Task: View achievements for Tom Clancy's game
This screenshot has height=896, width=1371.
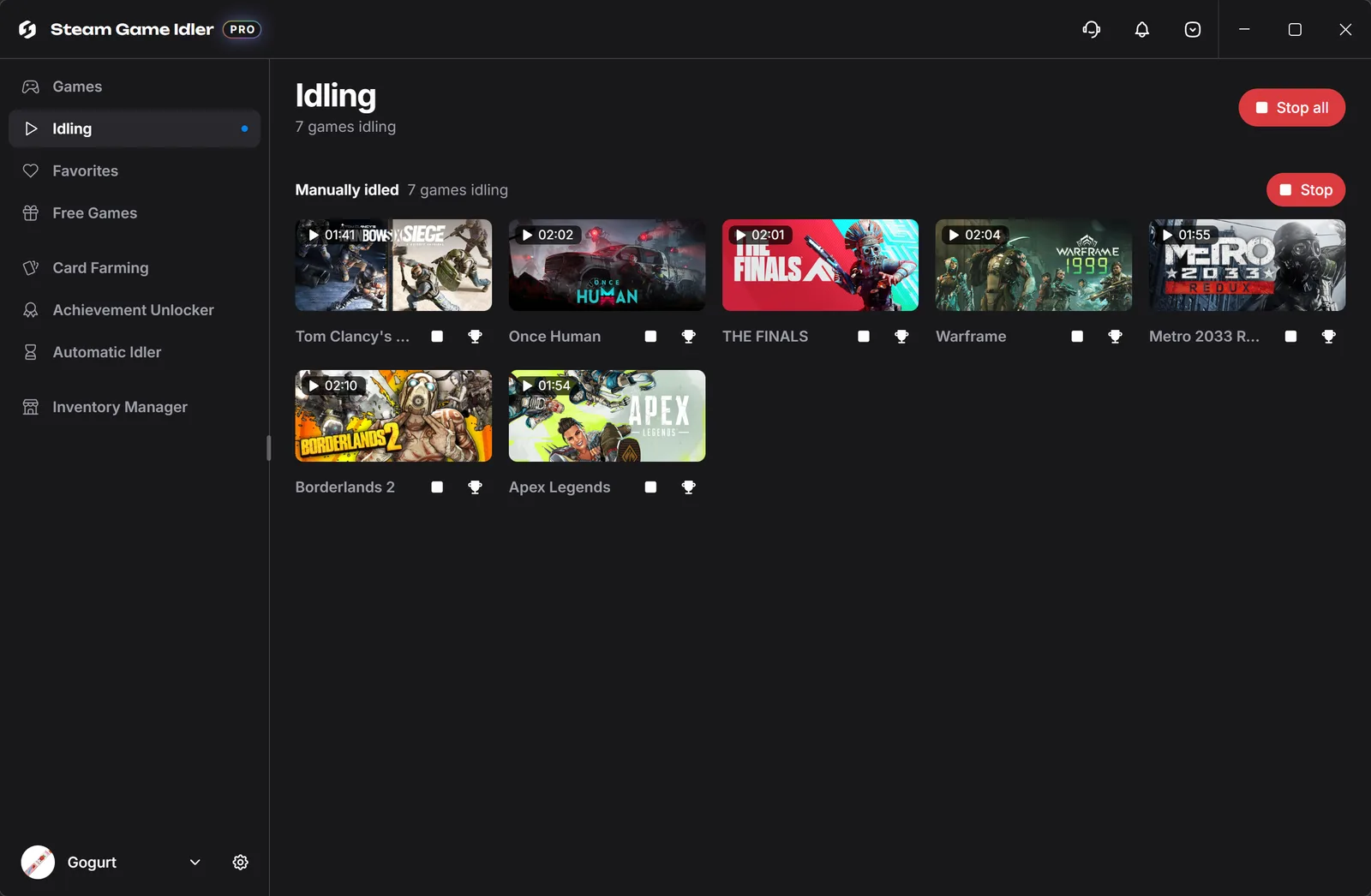Action: [475, 337]
